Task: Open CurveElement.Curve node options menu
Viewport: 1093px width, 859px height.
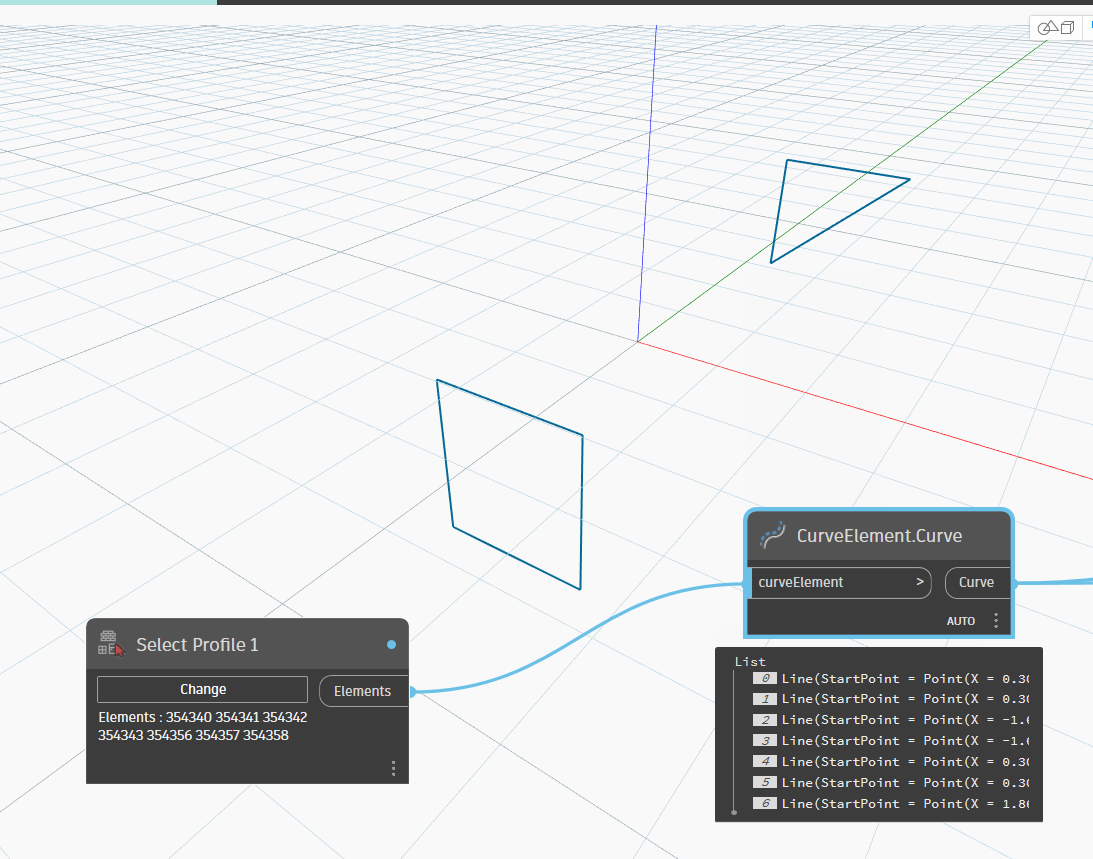Action: point(996,621)
